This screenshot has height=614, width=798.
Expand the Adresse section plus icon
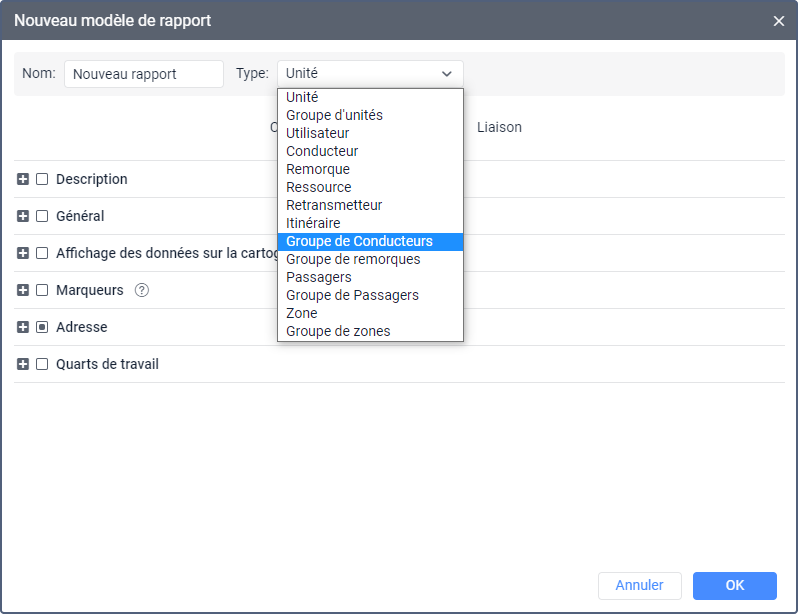point(23,327)
